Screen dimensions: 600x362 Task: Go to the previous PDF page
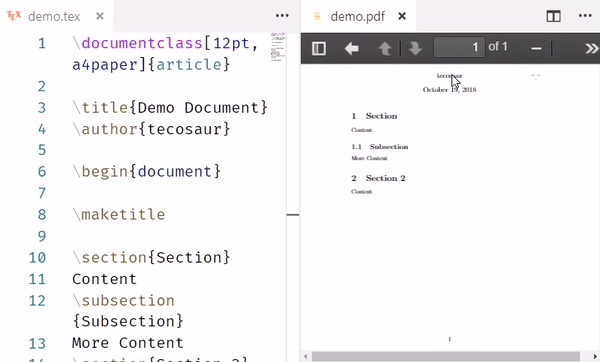click(385, 49)
